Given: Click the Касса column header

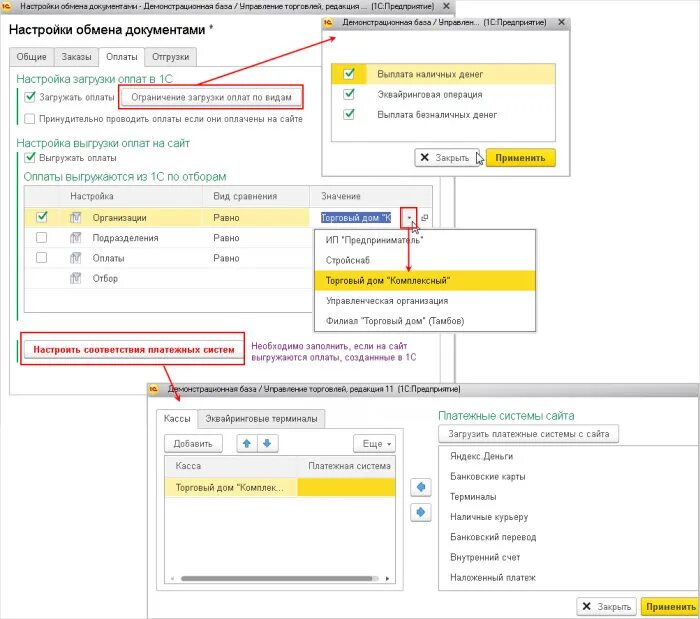Looking at the screenshot, I should pos(230,466).
